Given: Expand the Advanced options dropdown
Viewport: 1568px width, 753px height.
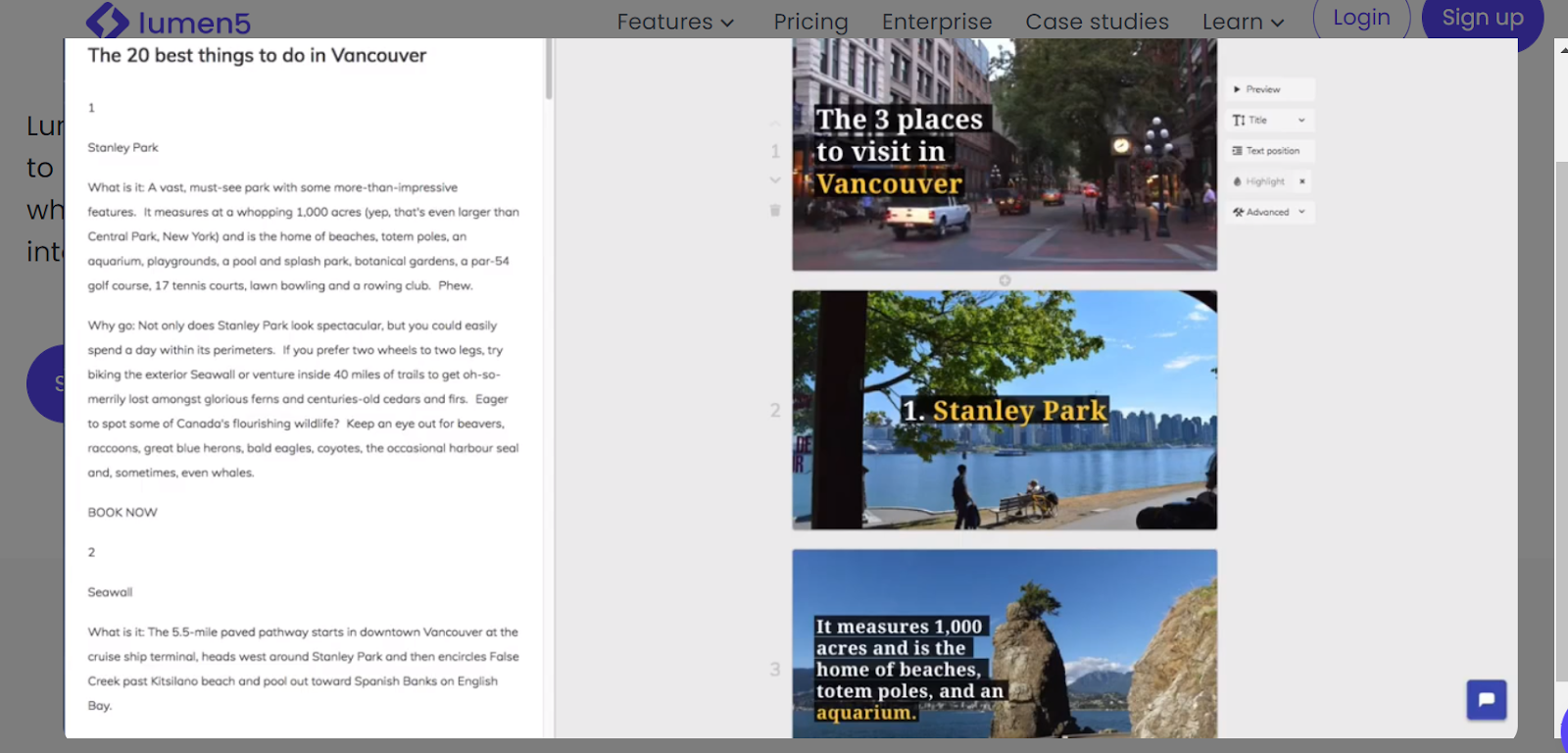Looking at the screenshot, I should tap(1269, 212).
